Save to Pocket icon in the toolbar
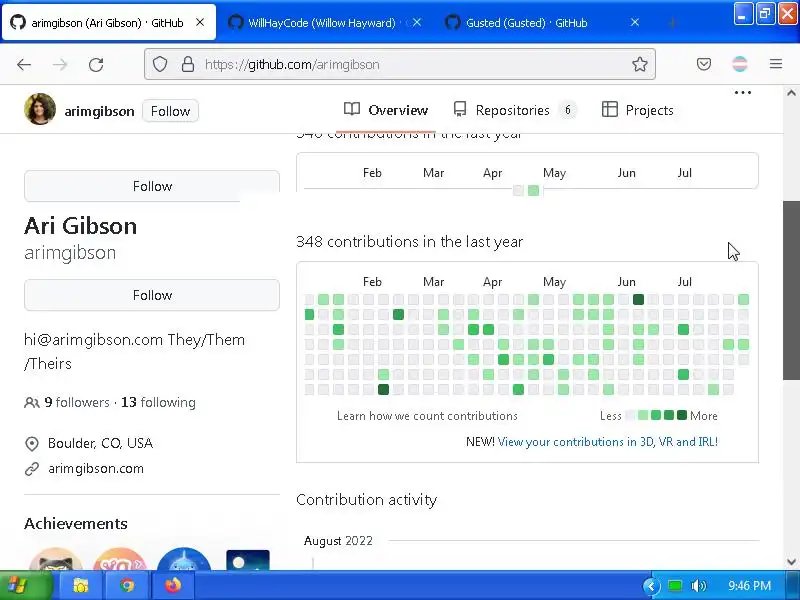This screenshot has width=800, height=600. pyautogui.click(x=704, y=64)
